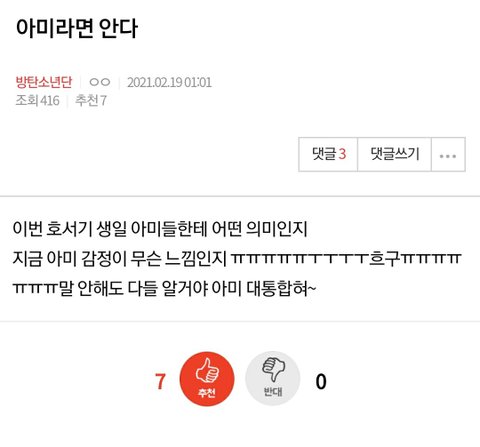Click the gray thumbs-down 반대 button
Image resolution: width=480 pixels, height=447 pixels.
(273, 379)
